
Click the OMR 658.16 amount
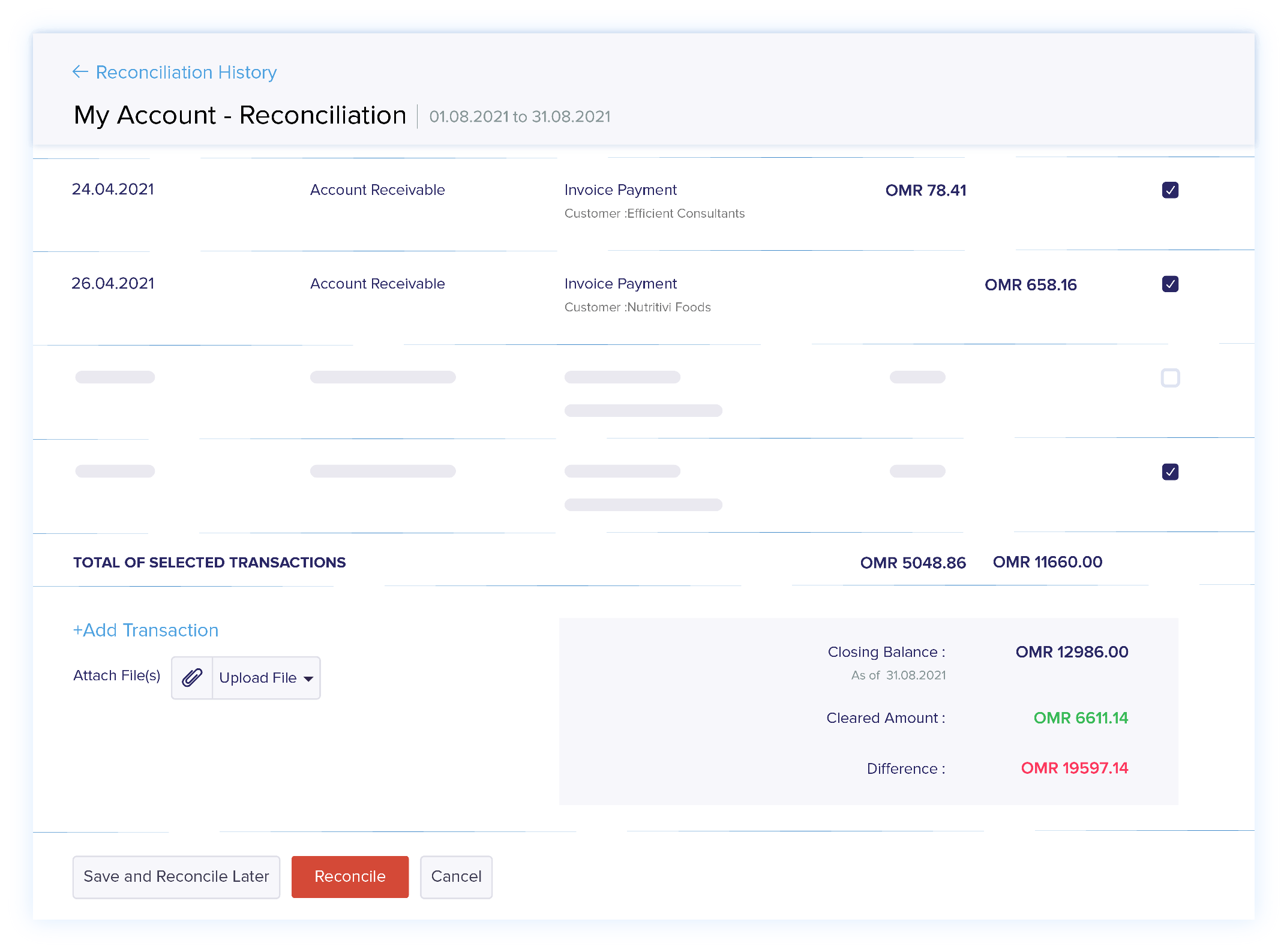point(1030,285)
